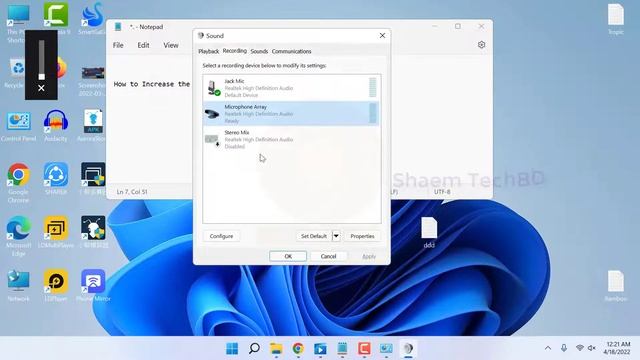This screenshot has width=640, height=360.
Task: Open microphone Properties button
Action: pyautogui.click(x=362, y=236)
